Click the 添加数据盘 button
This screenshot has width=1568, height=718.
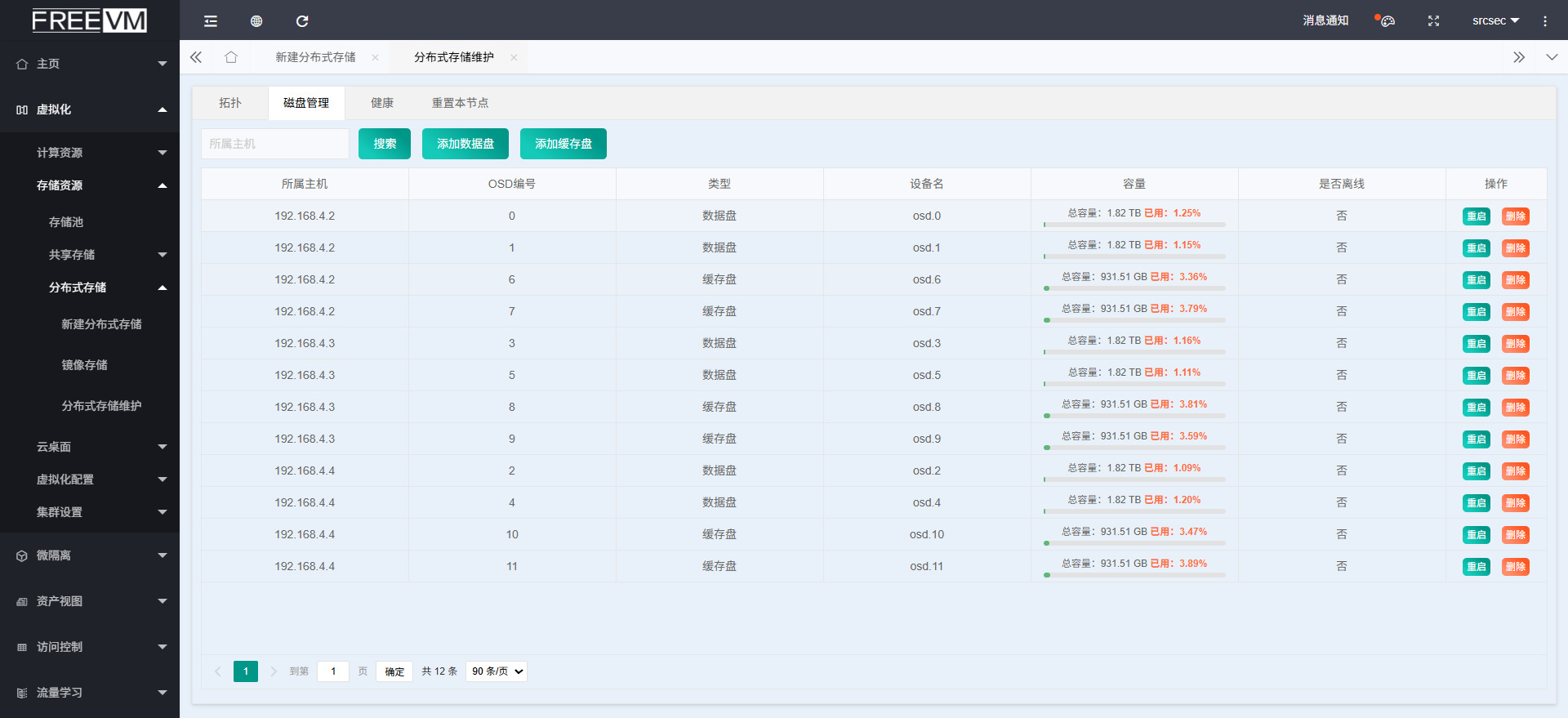point(465,144)
